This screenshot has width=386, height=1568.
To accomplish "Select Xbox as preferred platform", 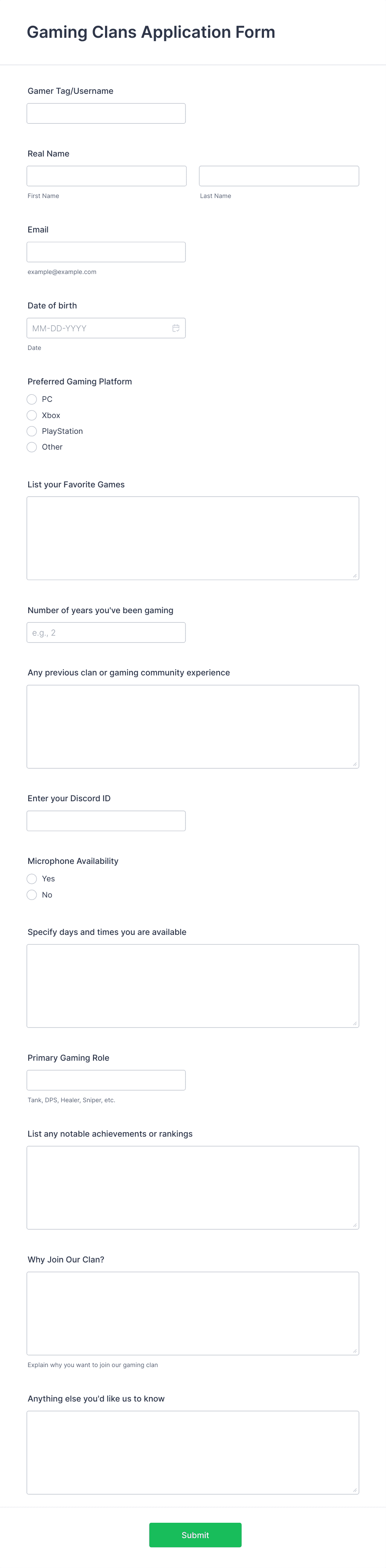I will coord(32,415).
